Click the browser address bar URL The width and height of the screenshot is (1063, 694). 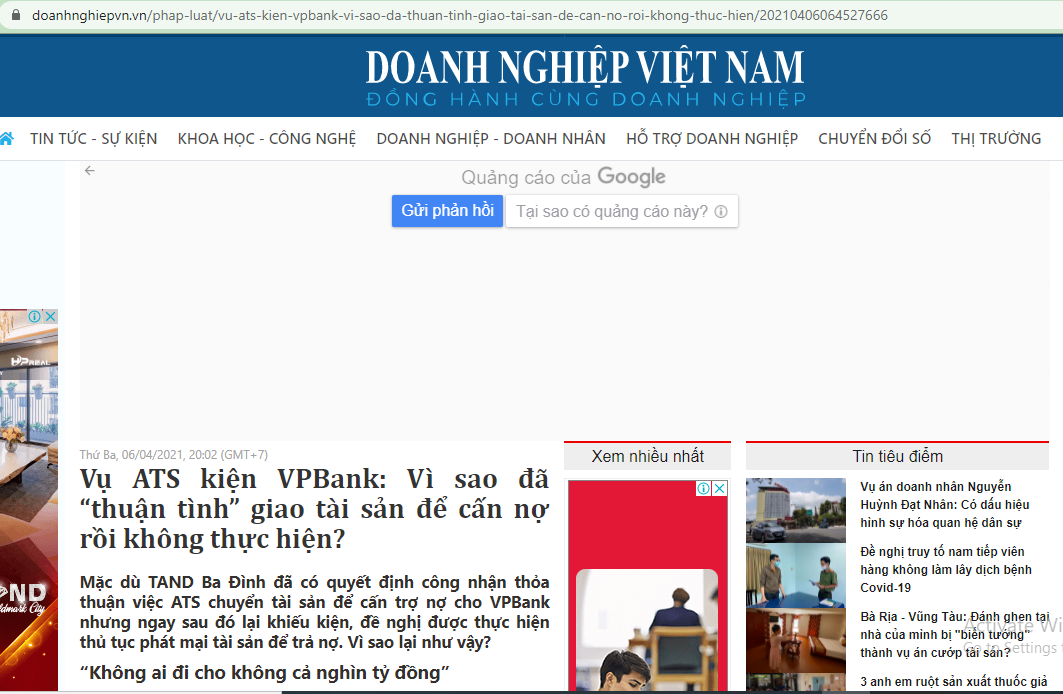(460, 15)
